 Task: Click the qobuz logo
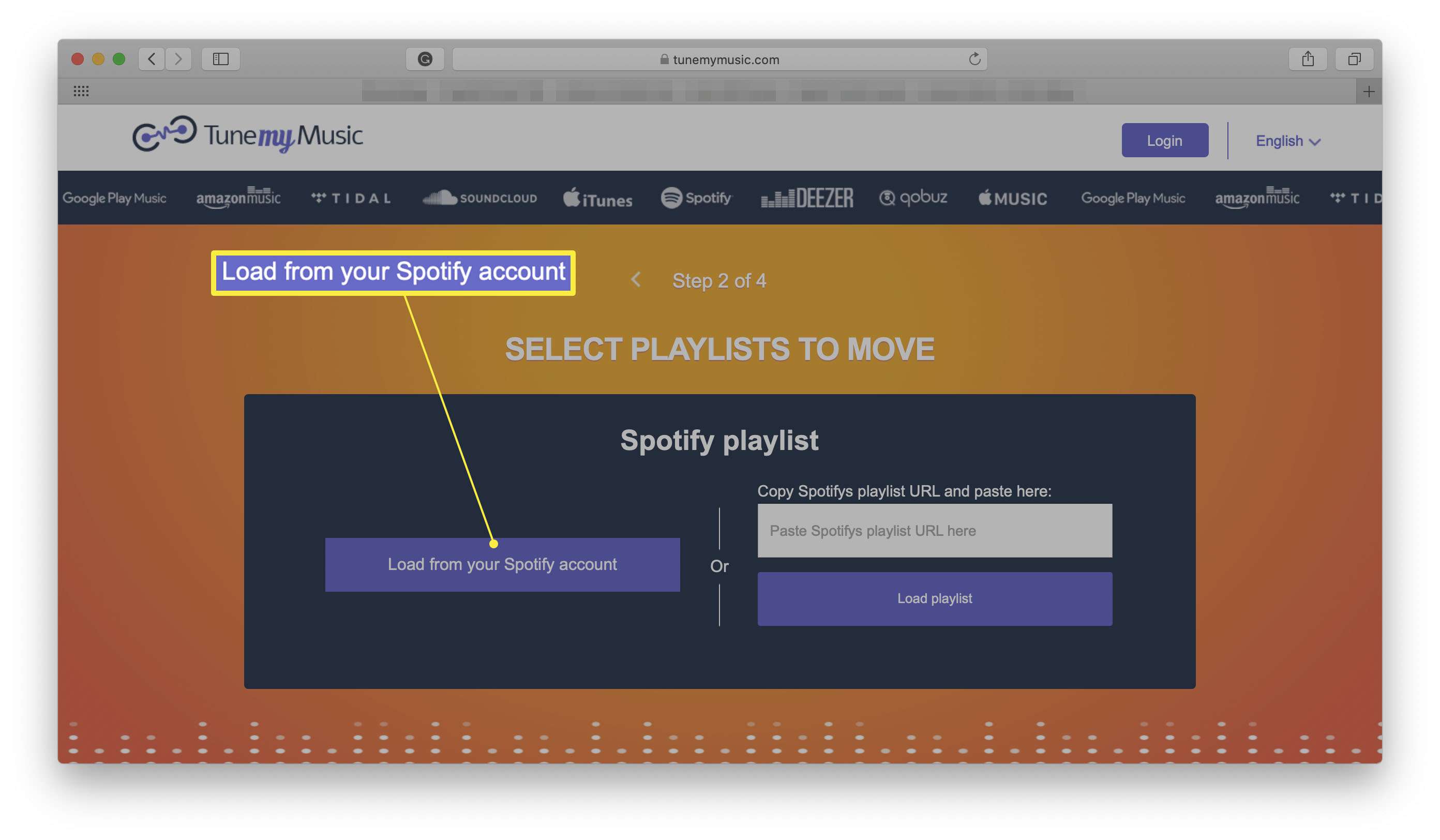tap(912, 198)
